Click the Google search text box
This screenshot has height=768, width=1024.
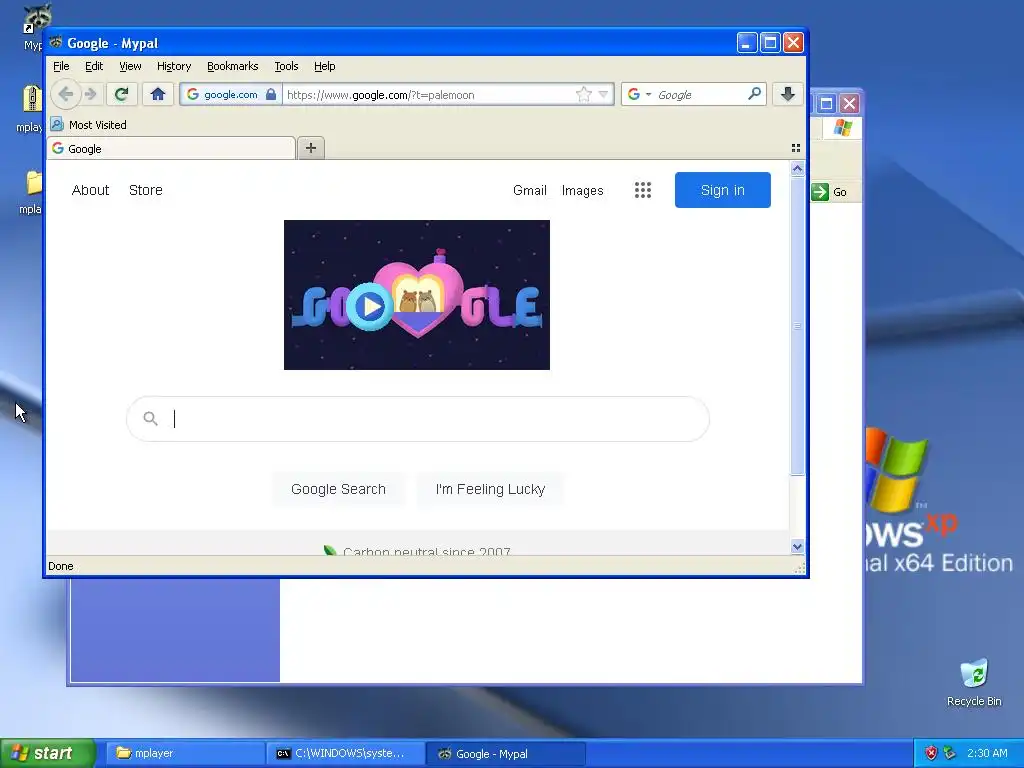tap(418, 419)
